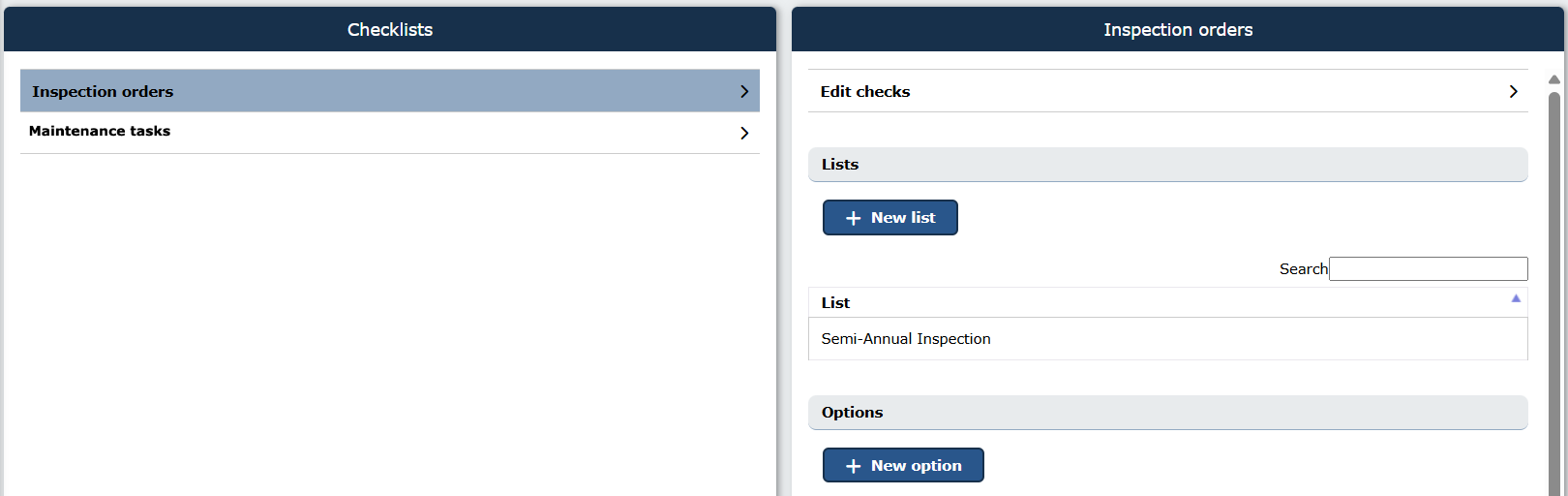Screen dimensions: 1568x496
Task: Click the Lists section header
Action: pyautogui.click(x=1168, y=165)
